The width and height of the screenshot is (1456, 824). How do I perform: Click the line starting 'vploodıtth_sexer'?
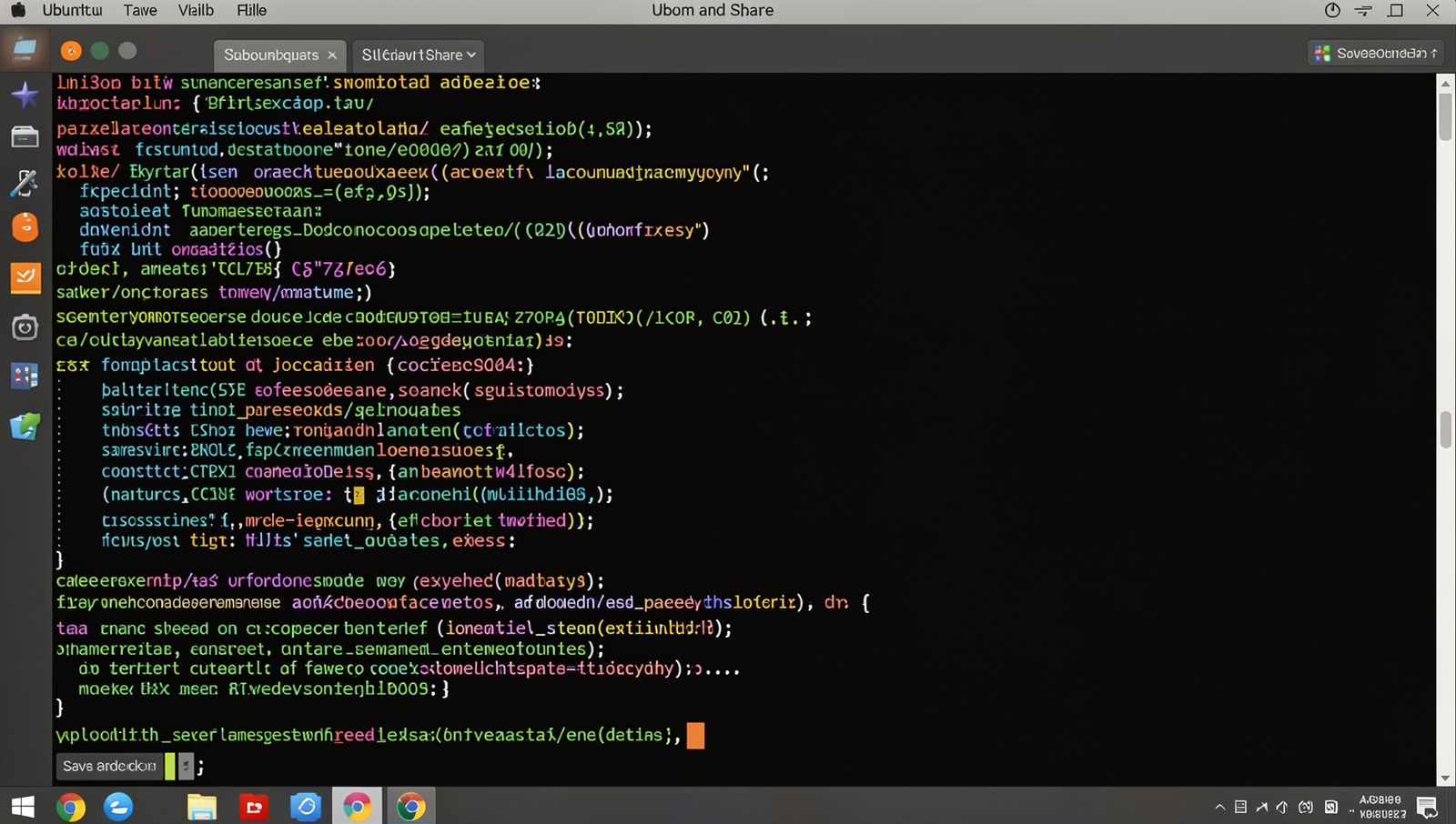pos(369,735)
